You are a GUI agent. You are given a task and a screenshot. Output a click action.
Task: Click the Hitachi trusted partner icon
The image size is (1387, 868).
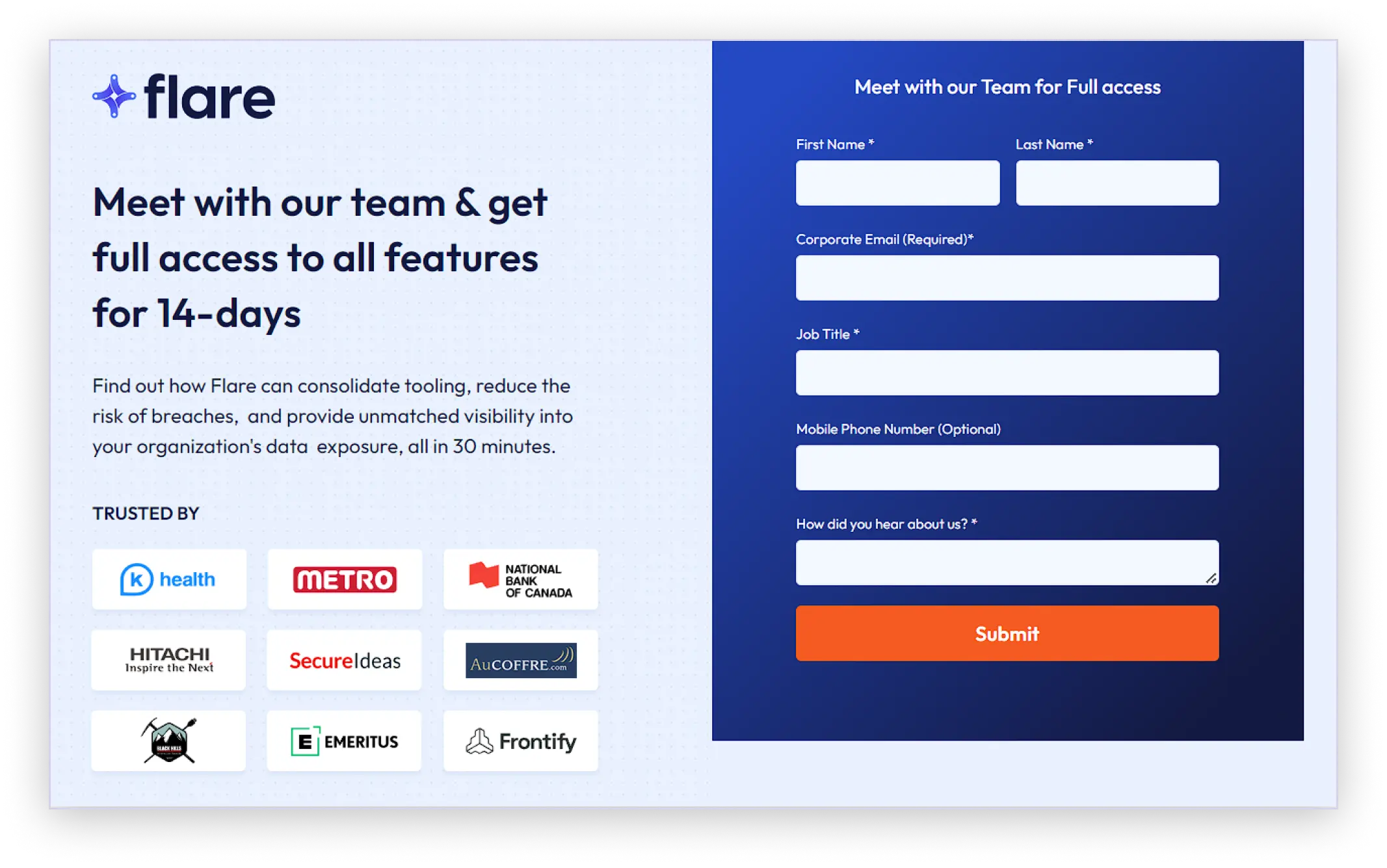(169, 660)
